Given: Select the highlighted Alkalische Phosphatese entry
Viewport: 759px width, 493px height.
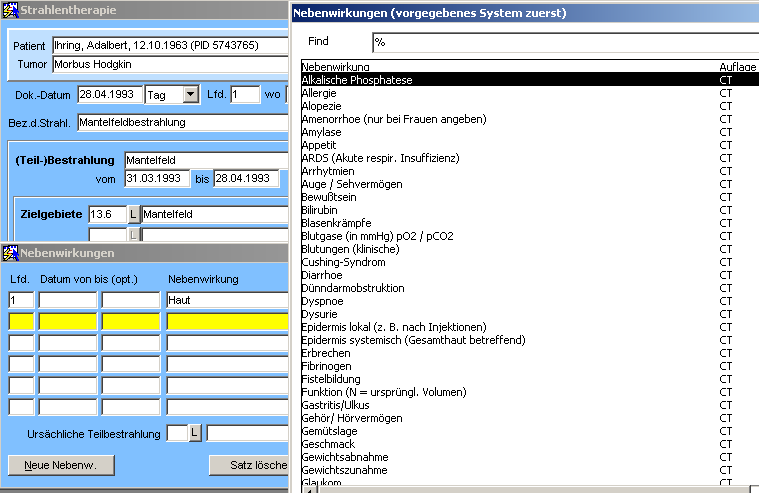Looking at the screenshot, I should pos(356,80).
